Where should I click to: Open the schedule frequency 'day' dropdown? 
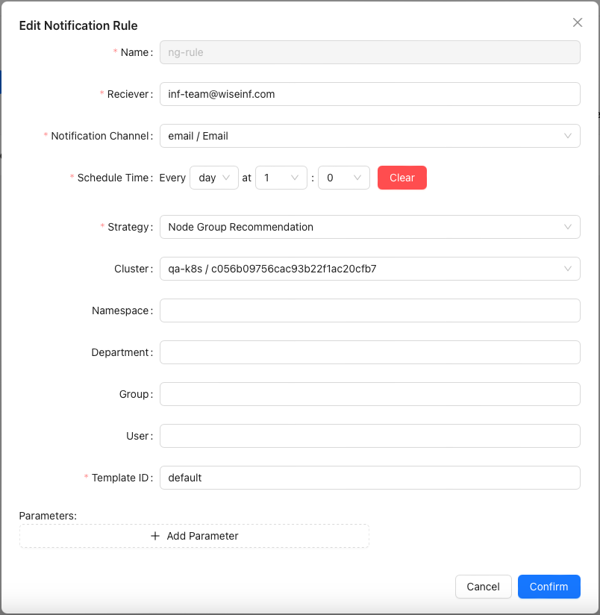point(214,178)
